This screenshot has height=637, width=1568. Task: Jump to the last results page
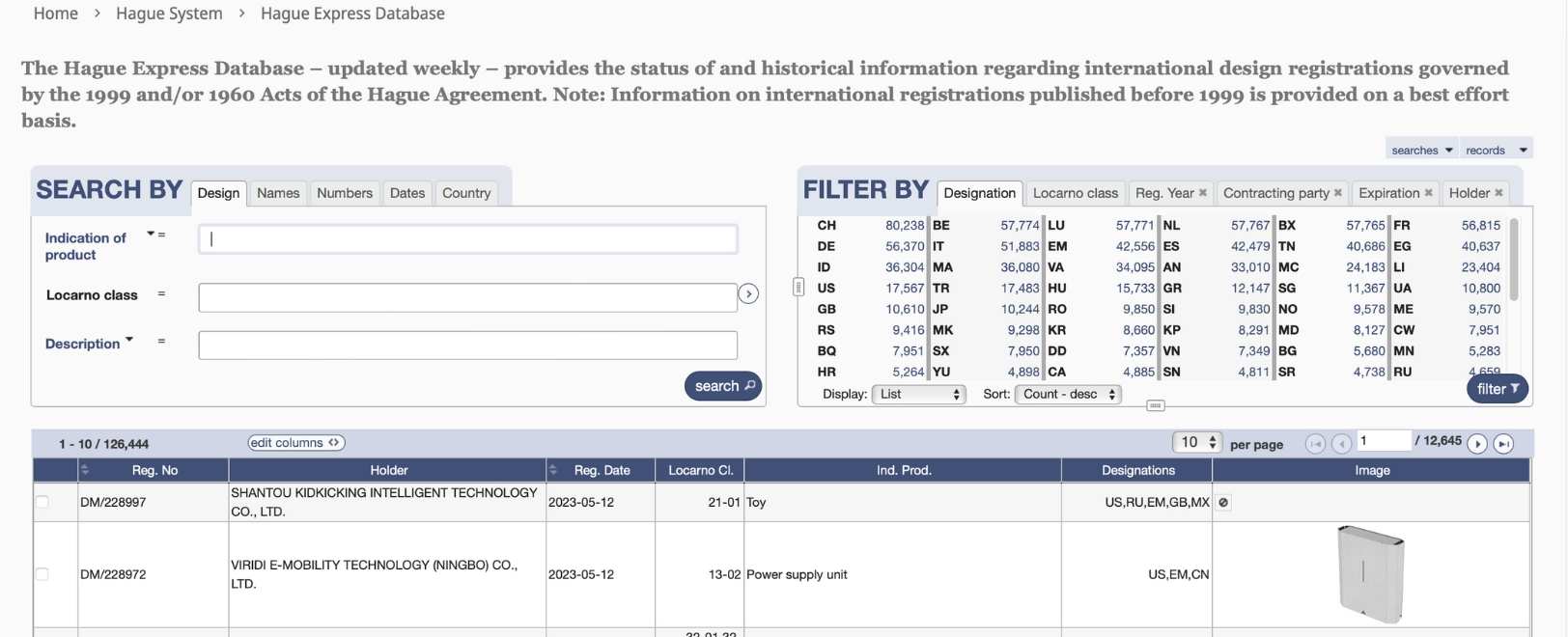[1503, 444]
